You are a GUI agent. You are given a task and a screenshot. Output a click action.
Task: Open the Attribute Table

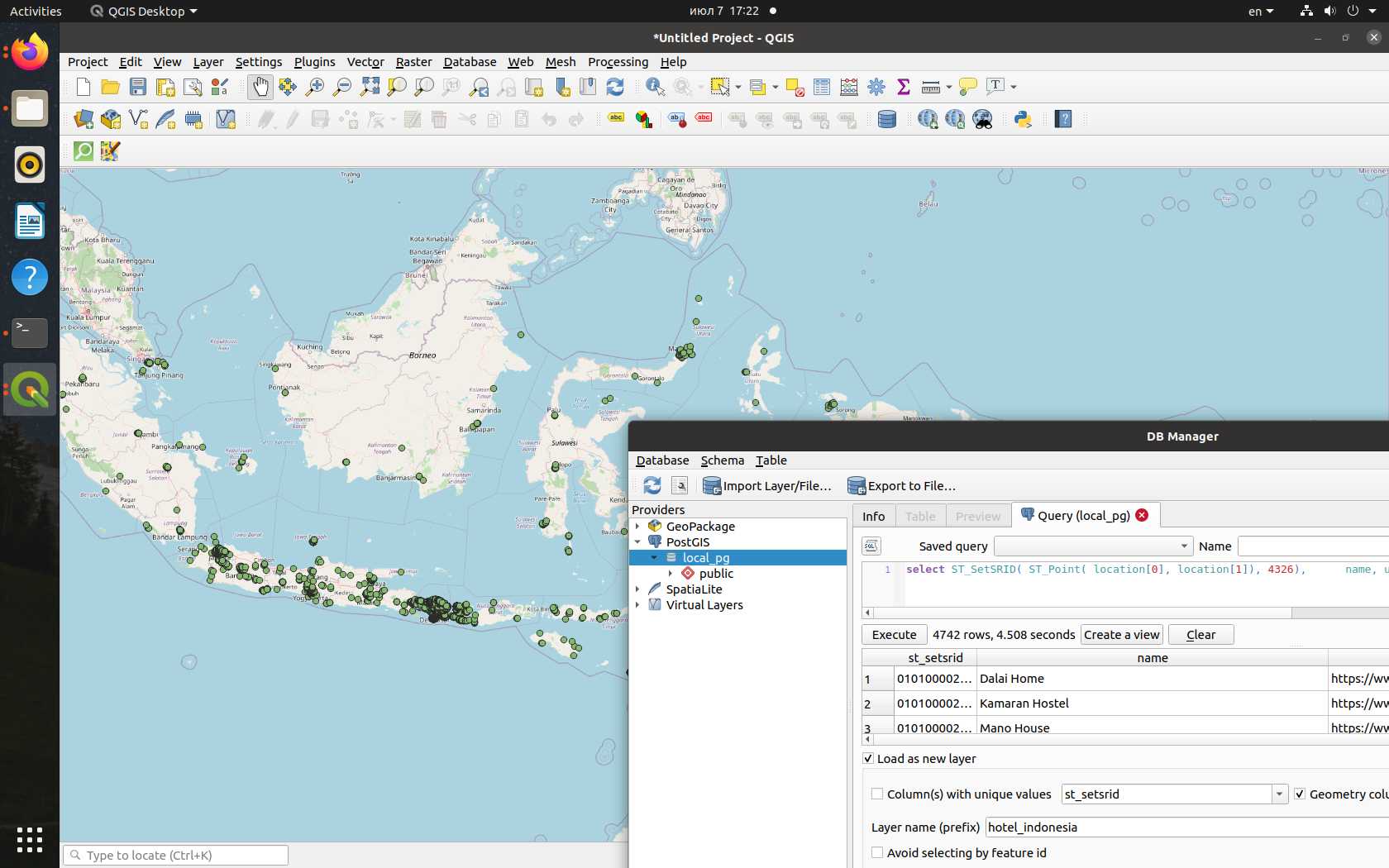[821, 87]
